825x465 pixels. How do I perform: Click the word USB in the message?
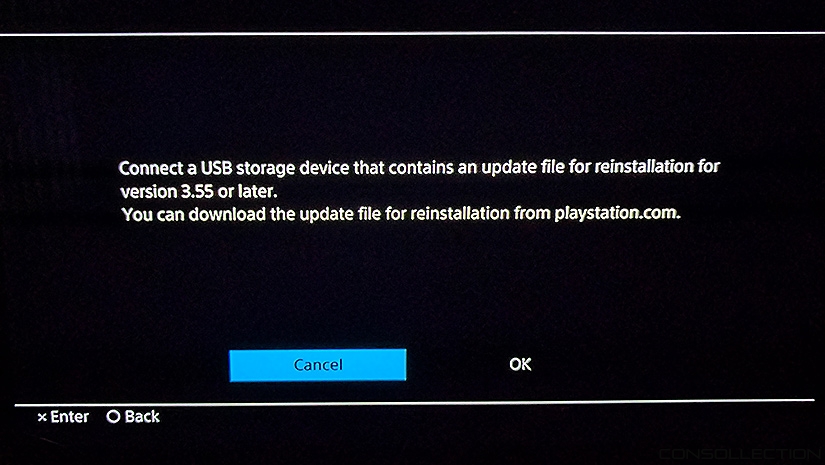[217, 168]
